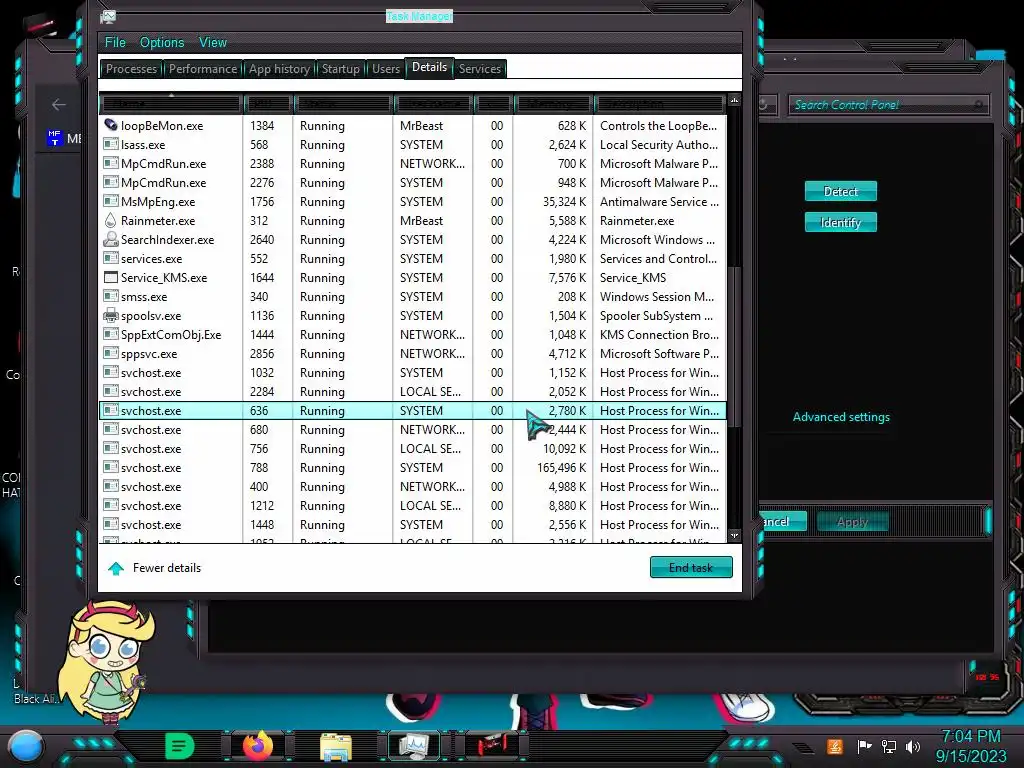Open the Start orb on the taskbar
The height and width of the screenshot is (768, 1024).
click(26, 746)
